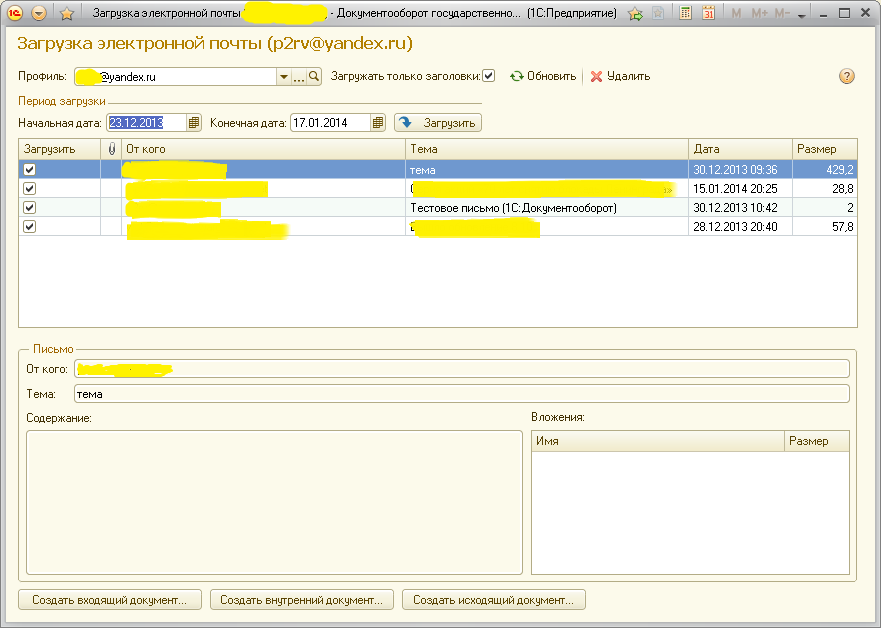This screenshot has height=628, width=881.
Task: Click the greyed history star icon
Action: tap(658, 13)
